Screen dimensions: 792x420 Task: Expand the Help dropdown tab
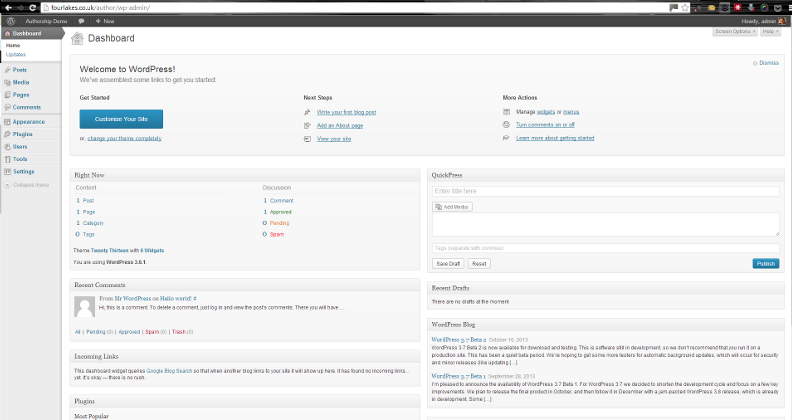(770, 32)
